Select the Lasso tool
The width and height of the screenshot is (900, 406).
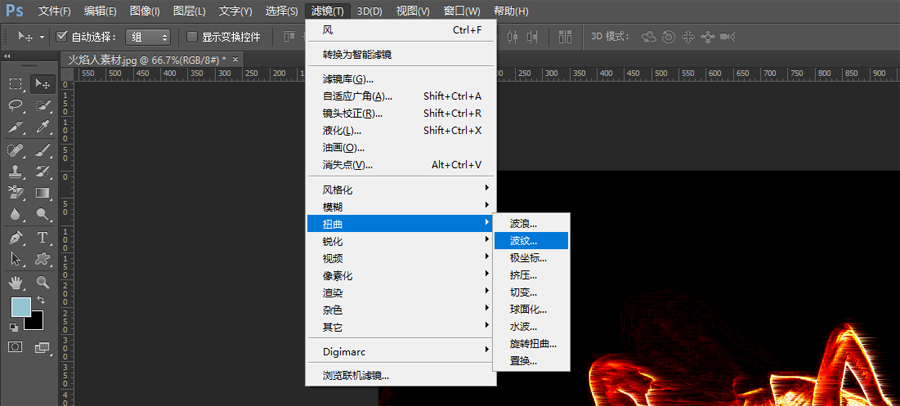pos(15,105)
